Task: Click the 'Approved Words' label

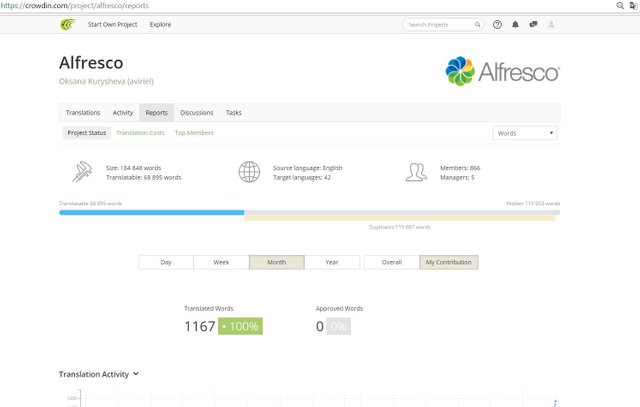Action: (339, 309)
